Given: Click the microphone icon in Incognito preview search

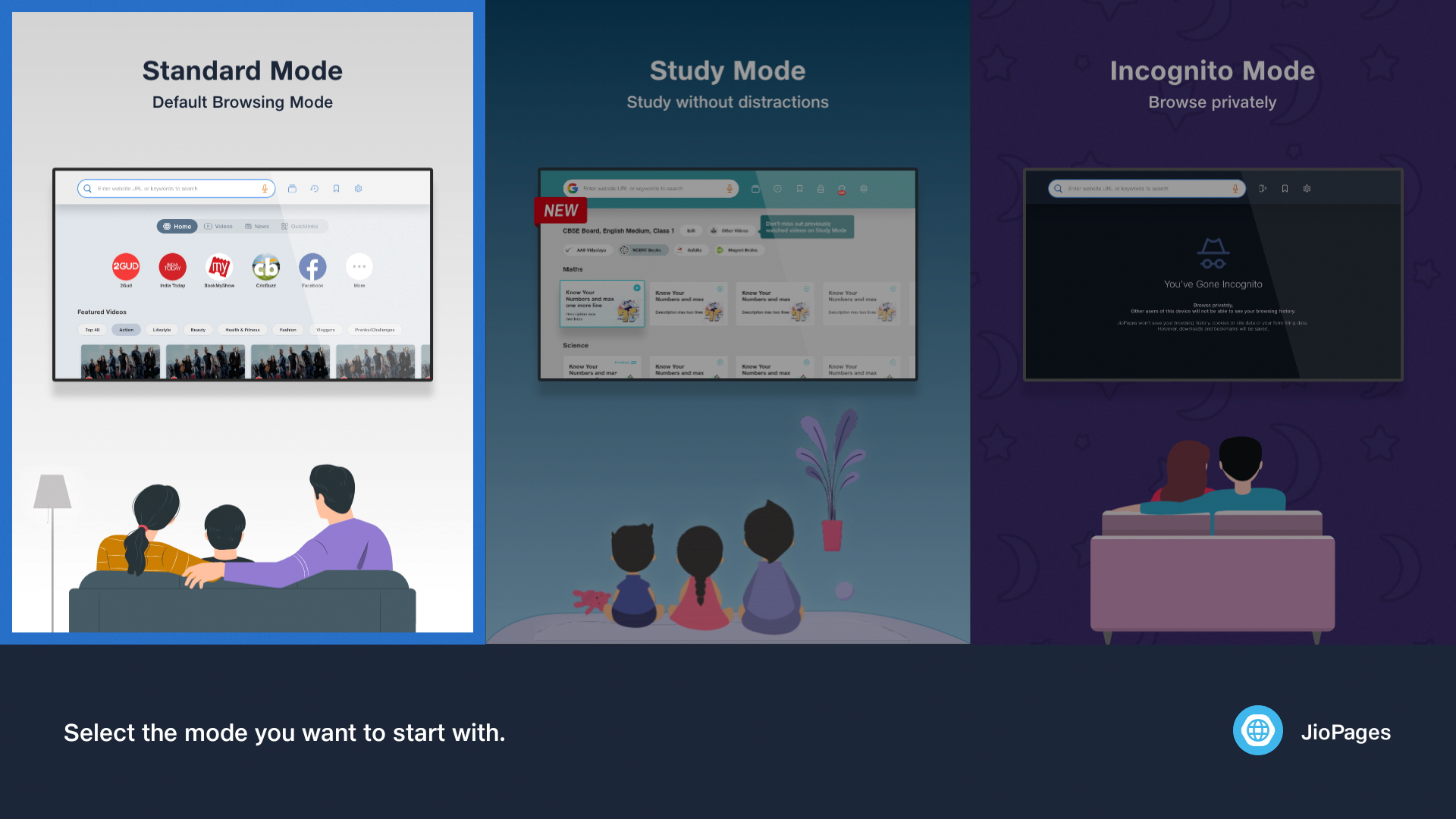Looking at the screenshot, I should tap(1235, 189).
